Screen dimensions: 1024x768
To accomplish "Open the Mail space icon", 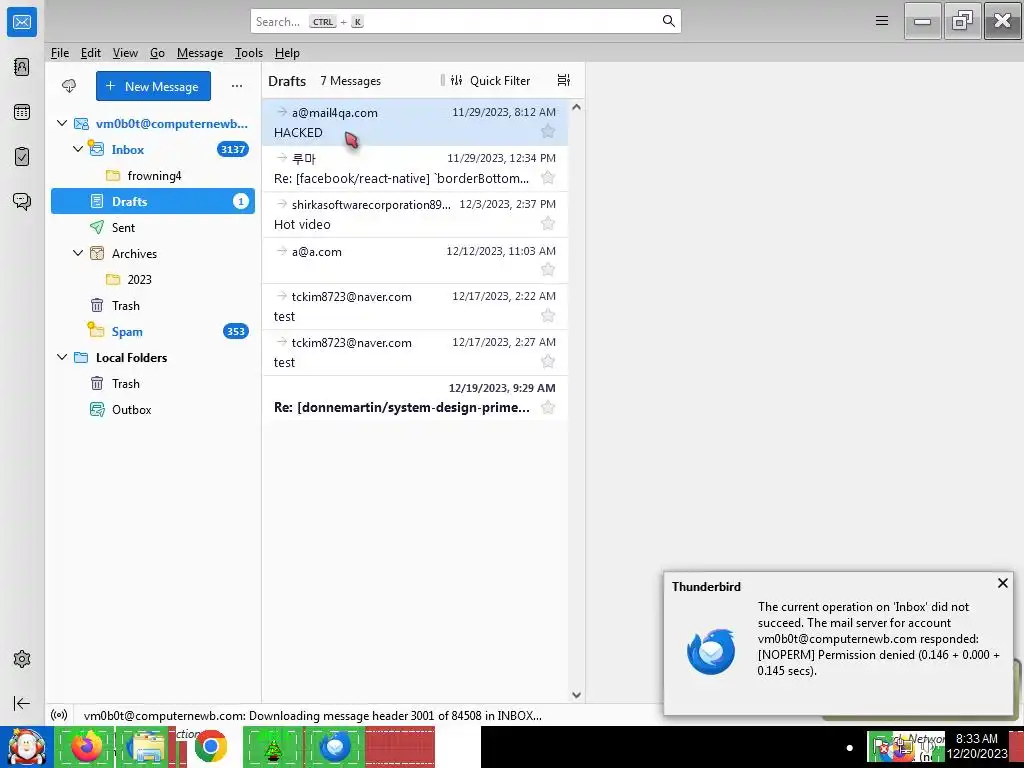I will (22, 22).
